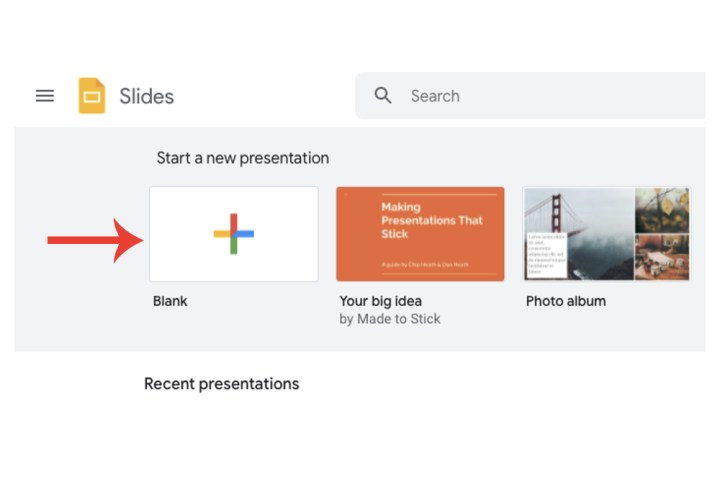
Task: Click the Photo album label
Action: click(566, 301)
